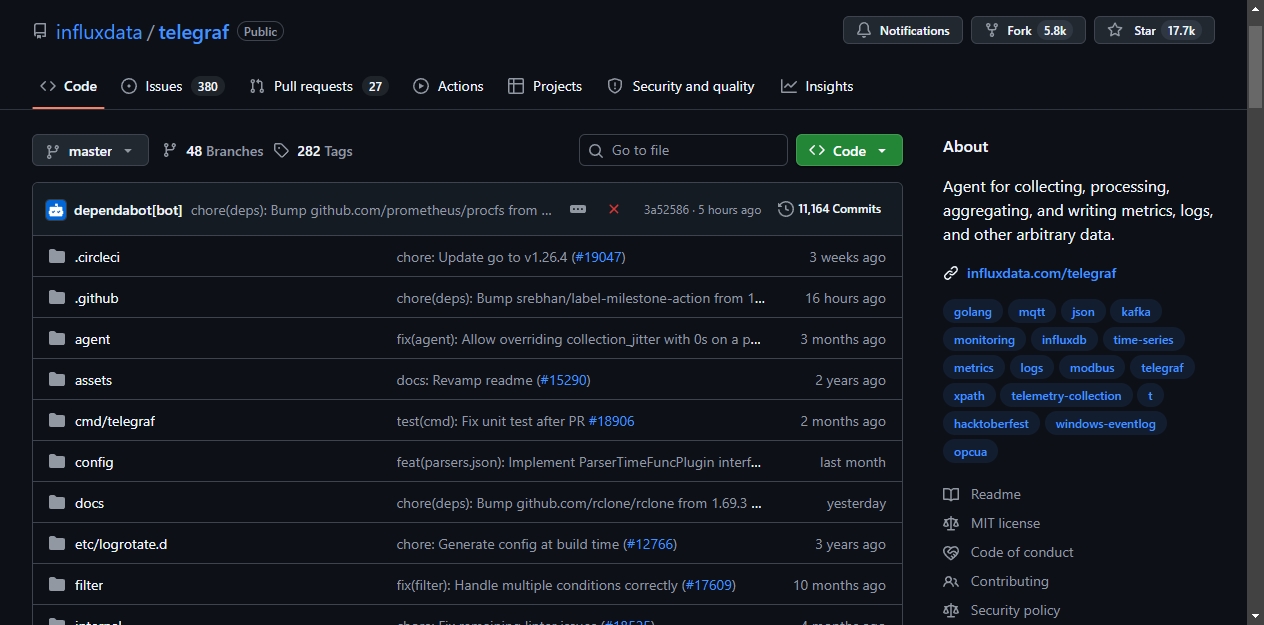Open the assets folder

click(x=93, y=380)
